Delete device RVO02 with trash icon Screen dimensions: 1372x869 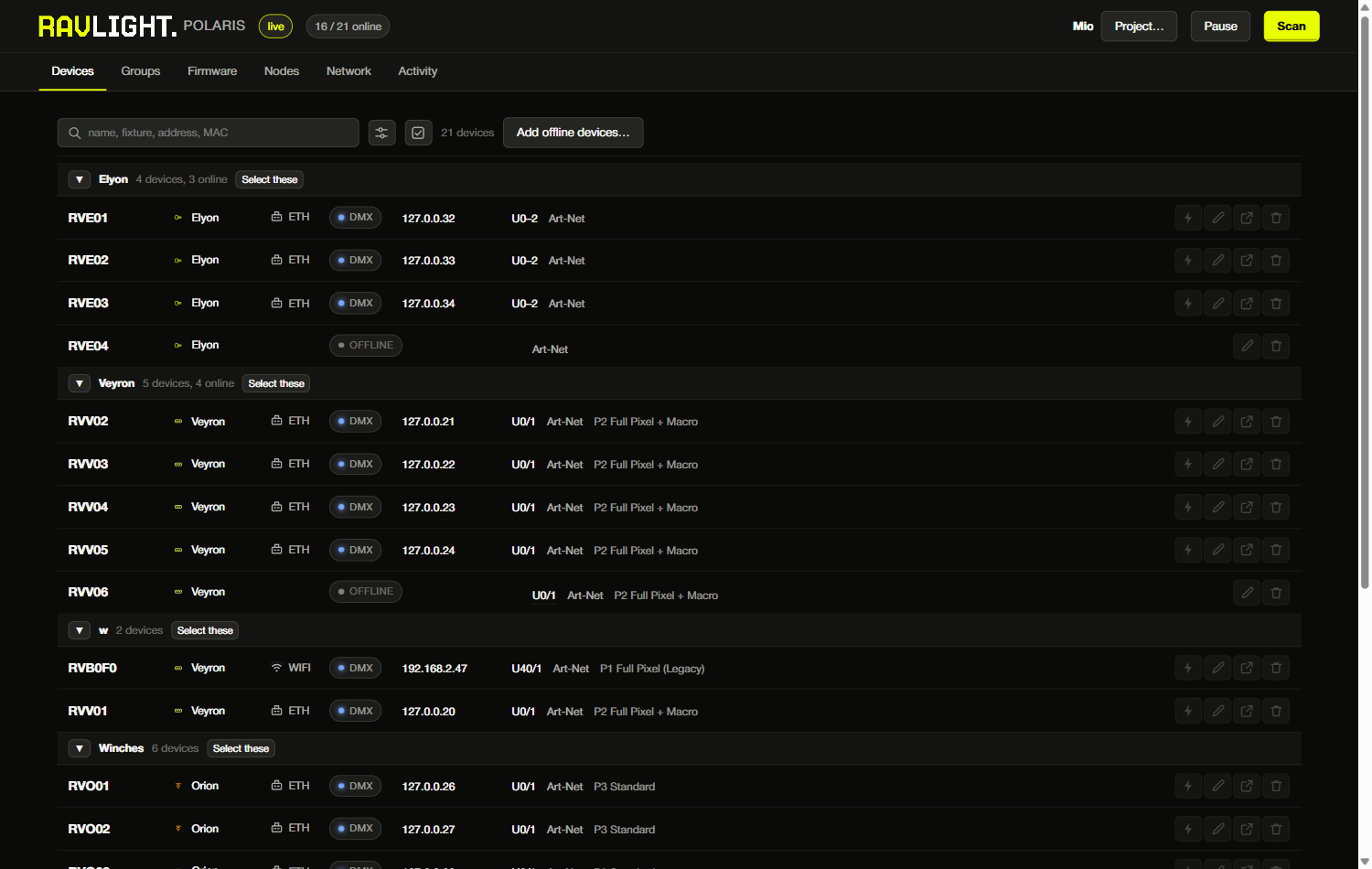(x=1276, y=829)
